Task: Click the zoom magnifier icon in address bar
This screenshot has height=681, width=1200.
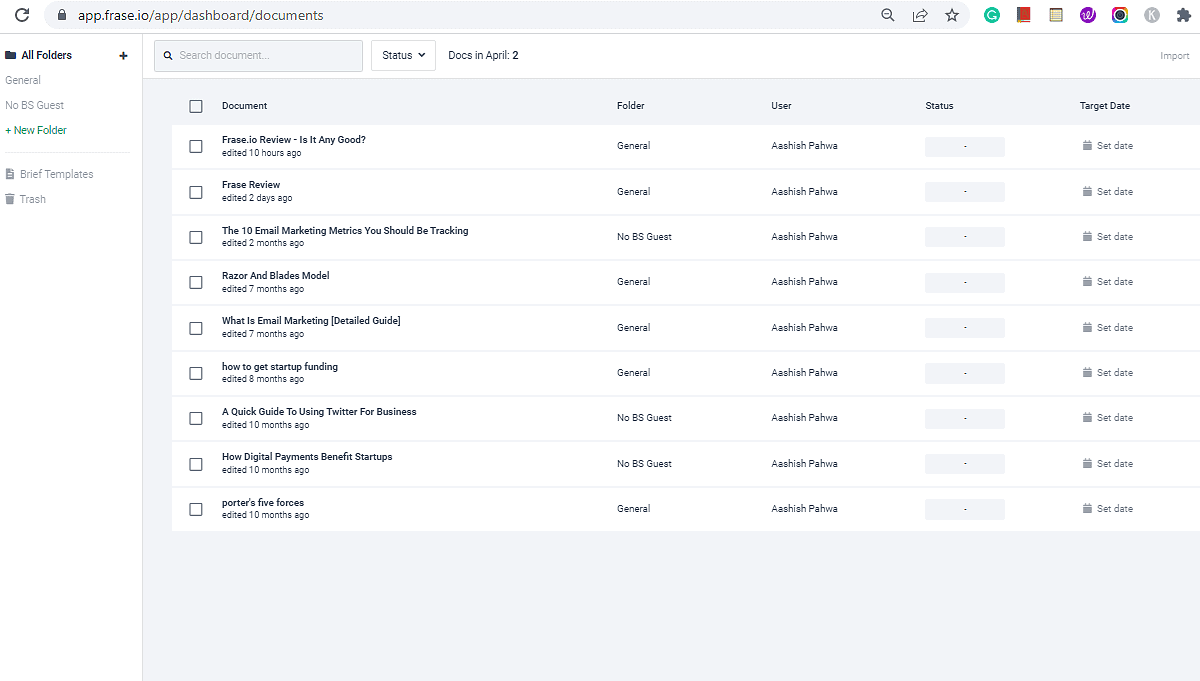Action: pos(887,15)
